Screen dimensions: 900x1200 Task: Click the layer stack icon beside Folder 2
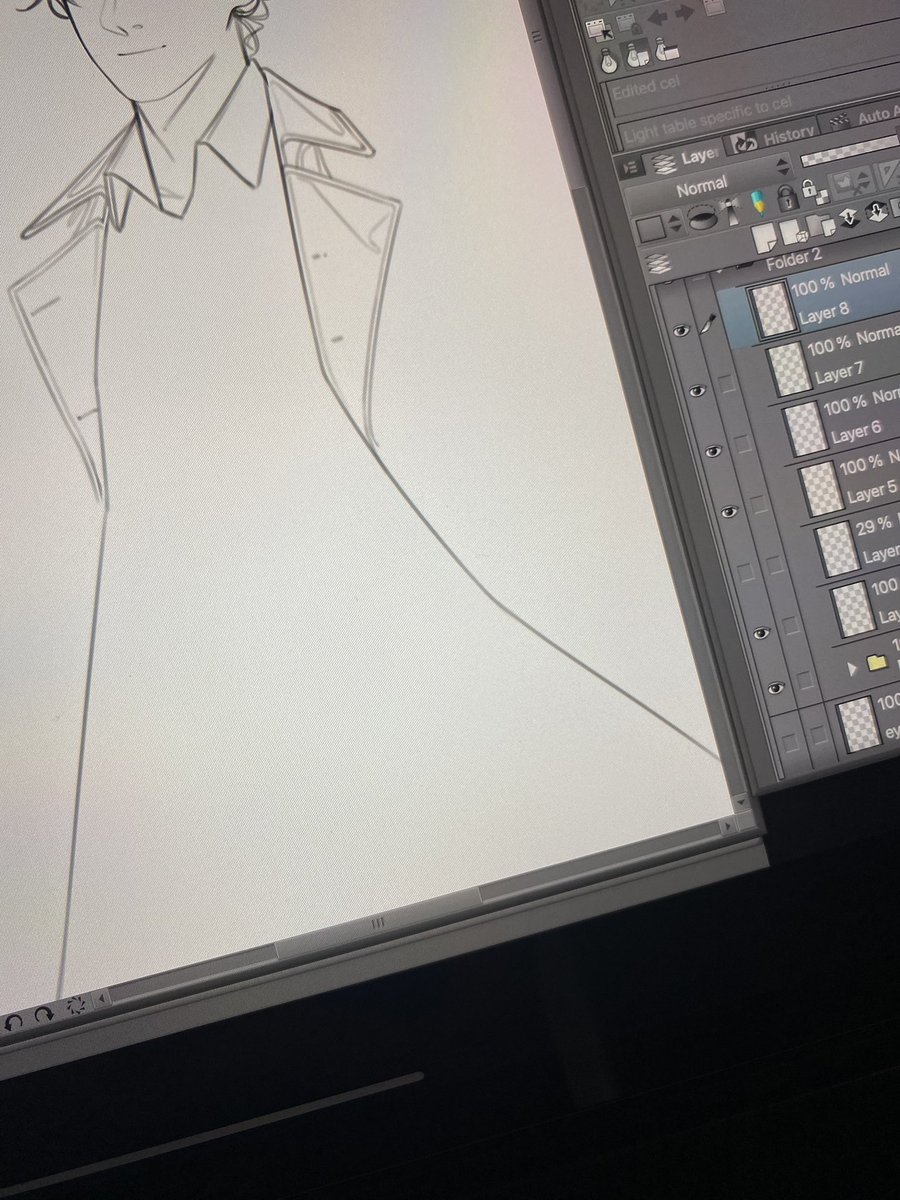657,264
